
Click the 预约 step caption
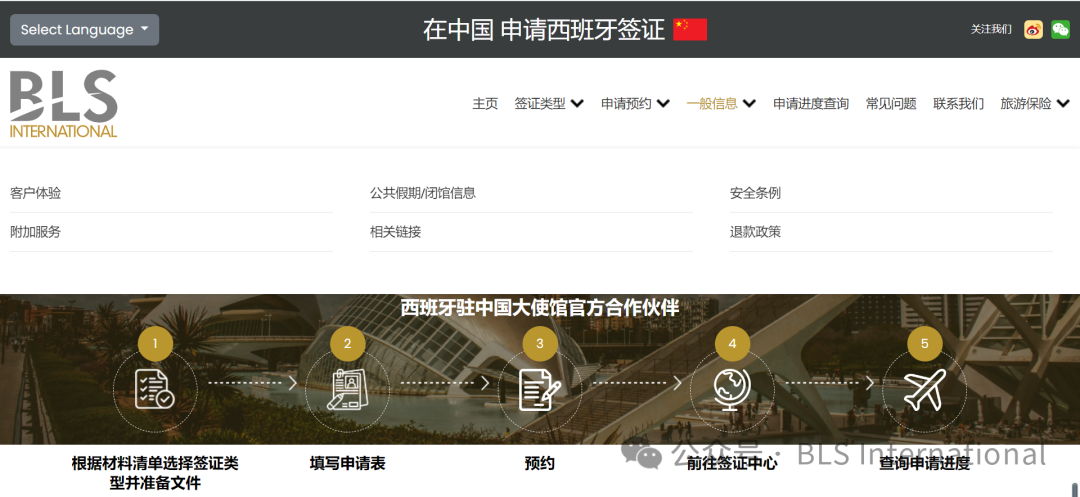pos(539,463)
